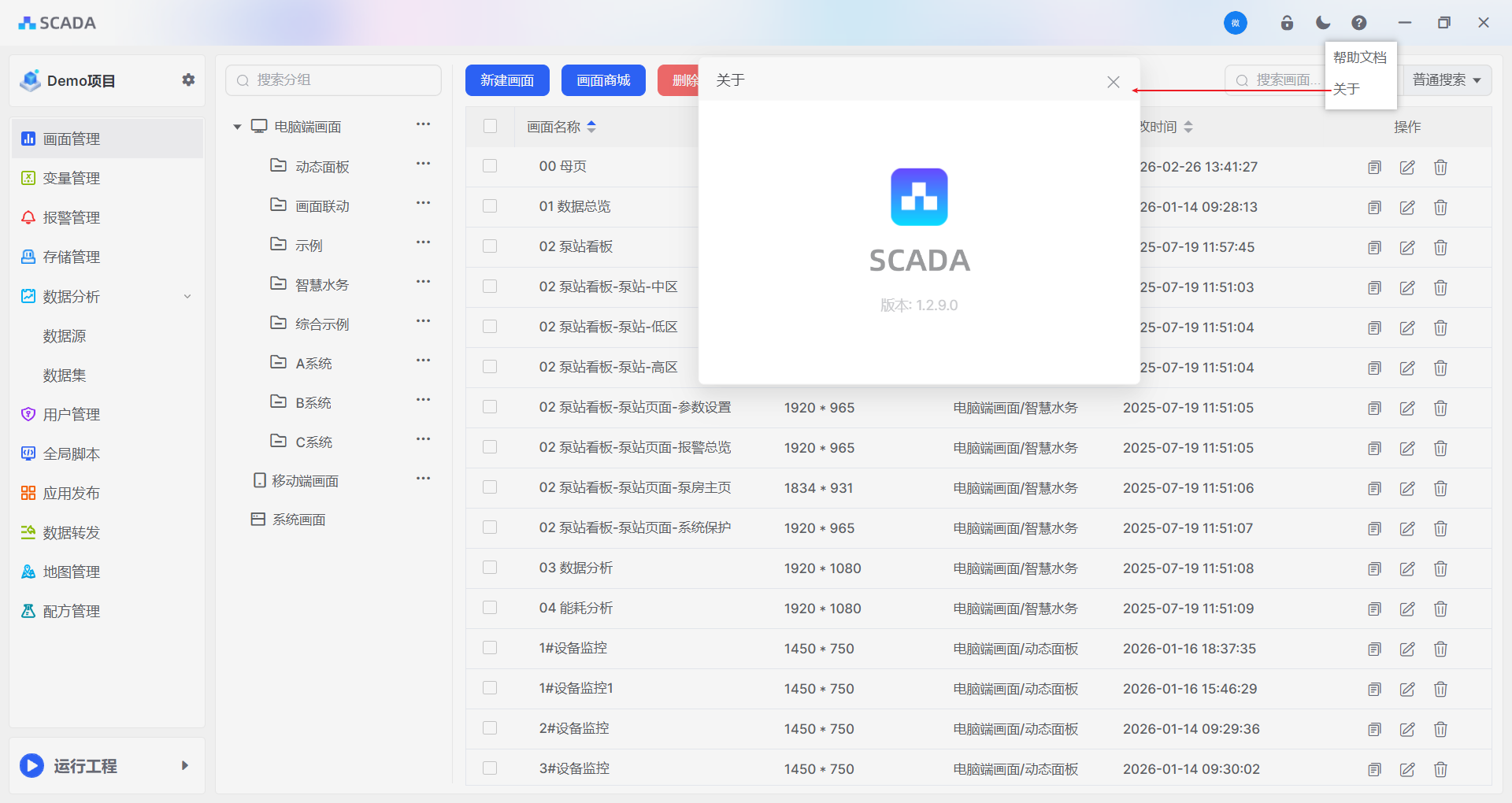This screenshot has height=803, width=1512.
Task: Copy the 1#设备监控 screen
Action: click(x=1374, y=649)
